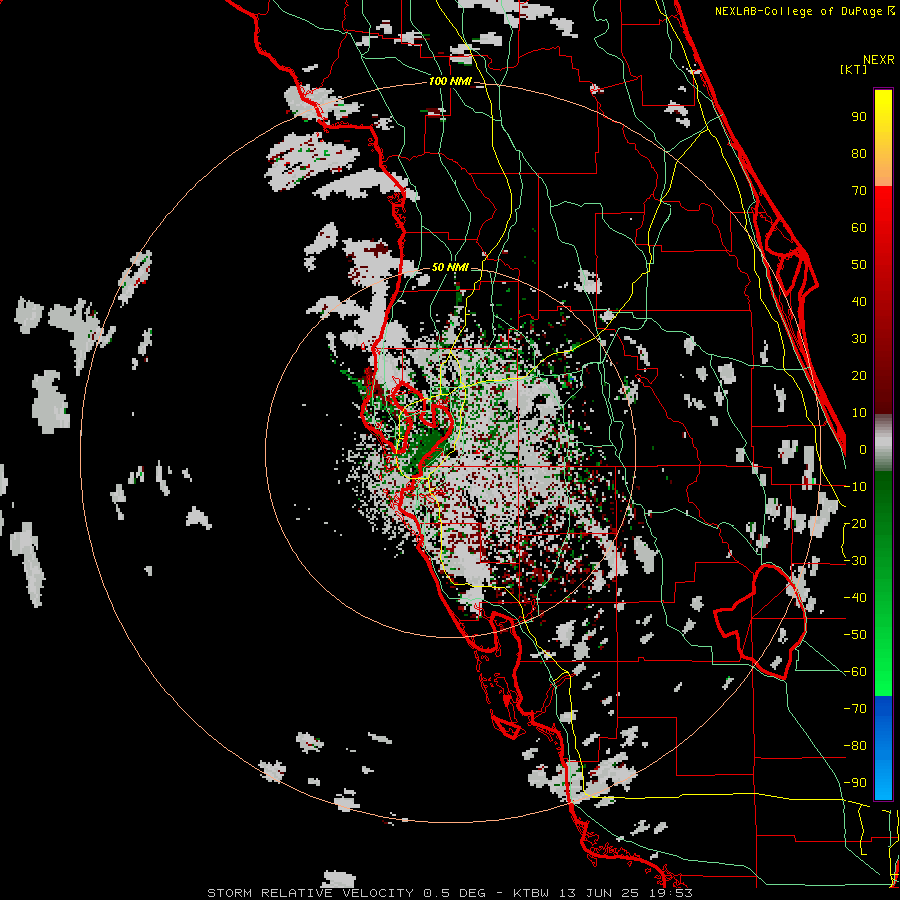Image resolution: width=900 pixels, height=900 pixels.
Task: Pick the gray zero-velocity segment of color bar
Action: click(883, 443)
